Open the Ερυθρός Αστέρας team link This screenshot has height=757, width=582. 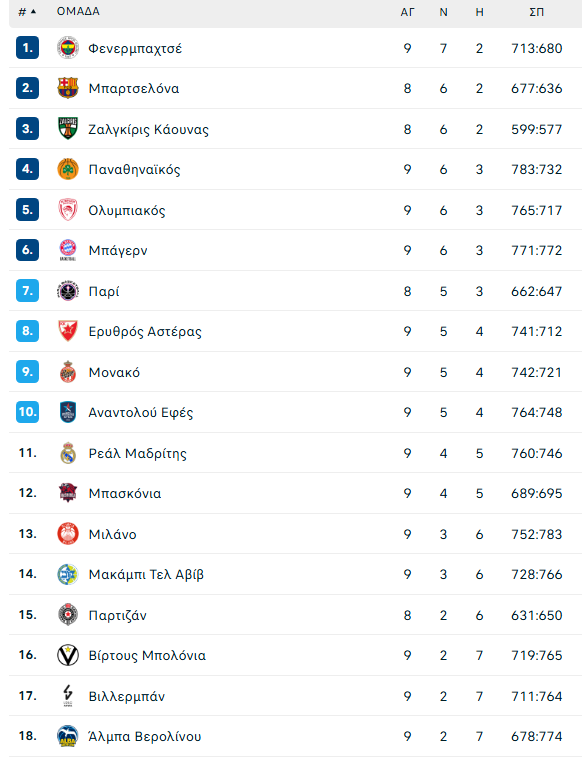tap(145, 332)
